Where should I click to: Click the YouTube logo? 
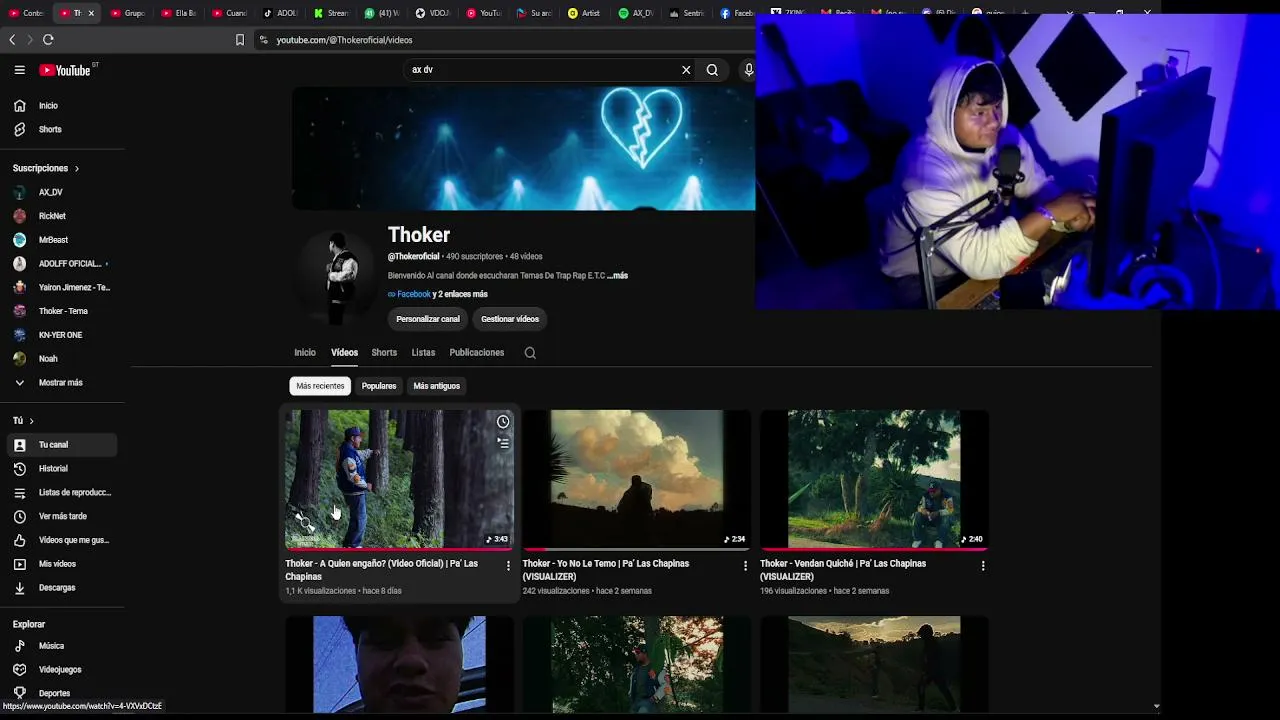(x=65, y=70)
